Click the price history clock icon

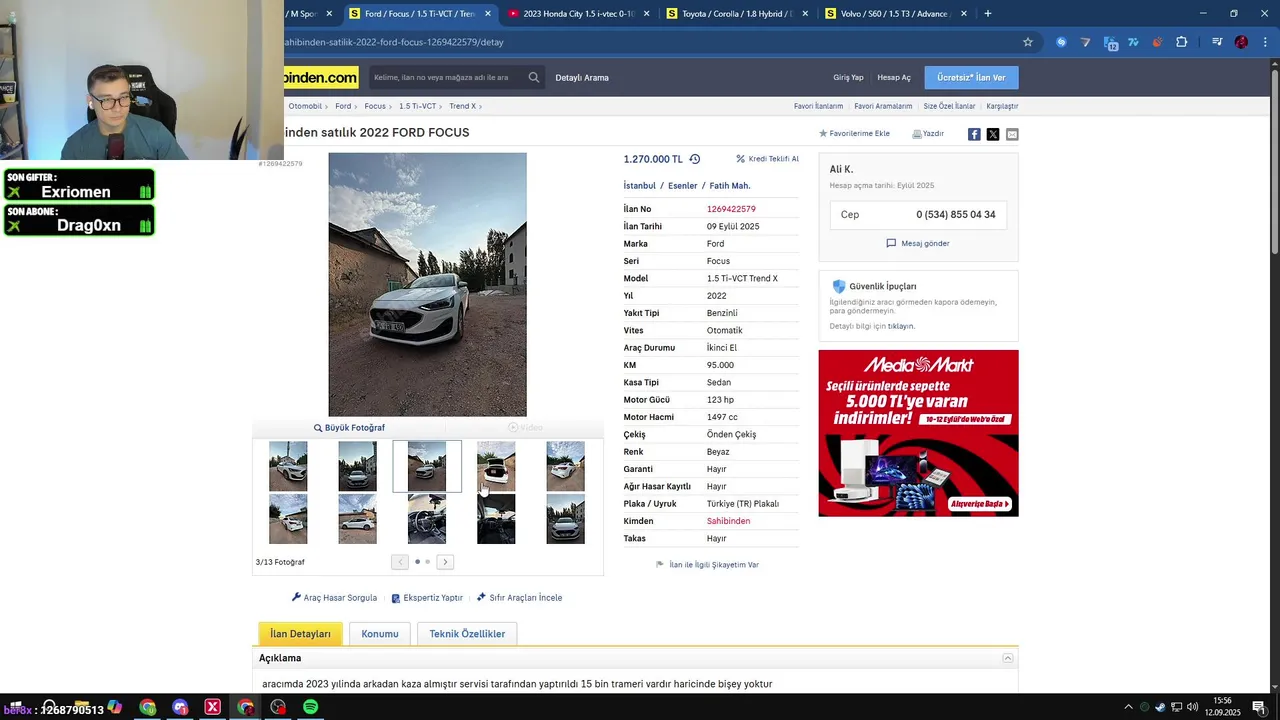pyautogui.click(x=695, y=159)
